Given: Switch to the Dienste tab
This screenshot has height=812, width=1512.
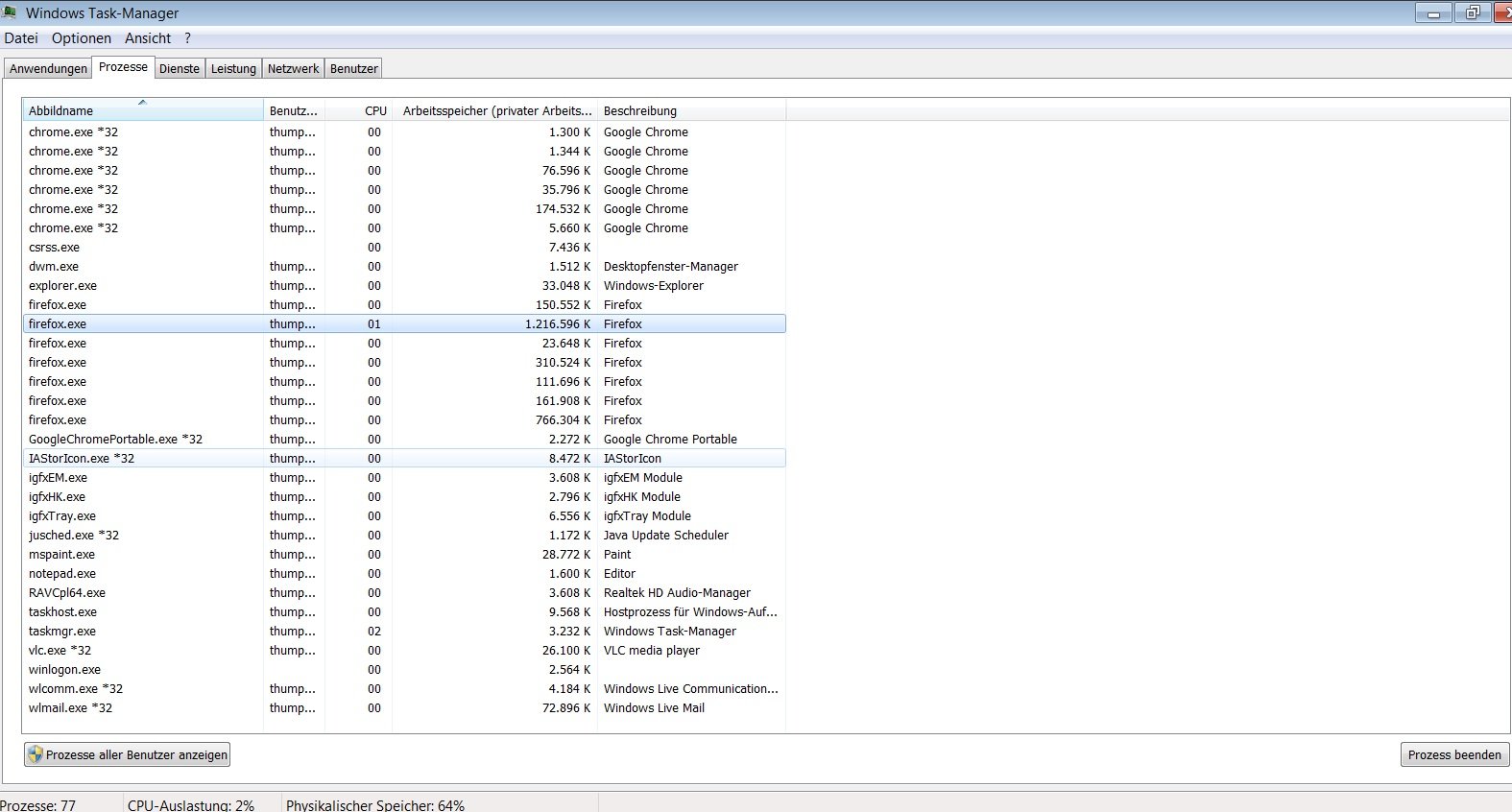Looking at the screenshot, I should point(180,68).
